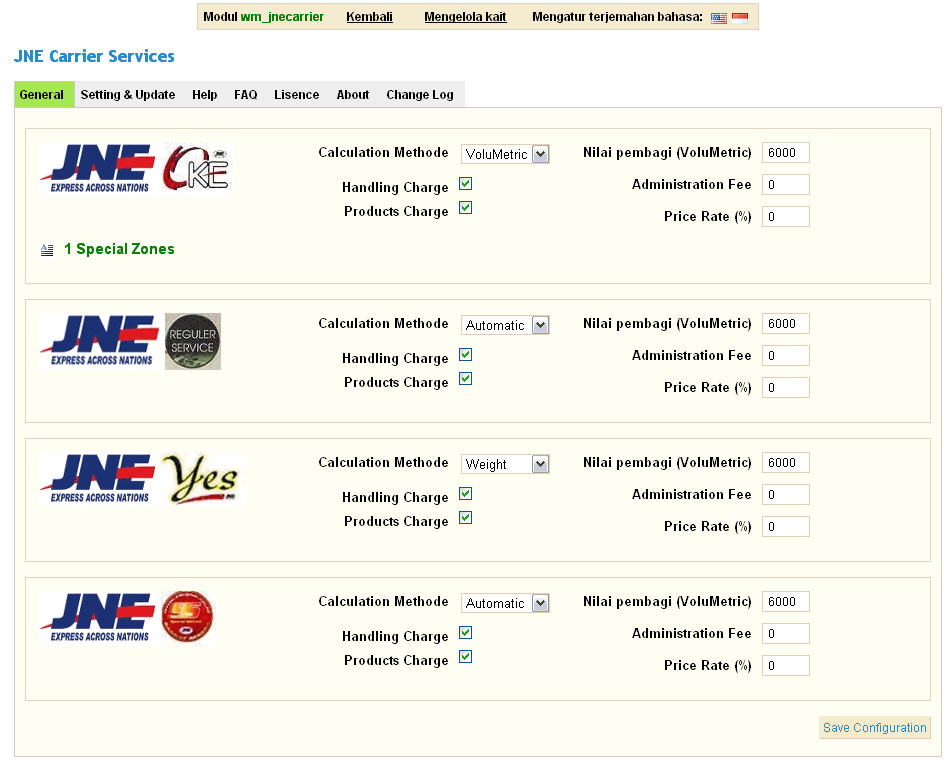The image size is (946, 761).
Task: Click Administration Fee field for SS service
Action: pos(786,633)
